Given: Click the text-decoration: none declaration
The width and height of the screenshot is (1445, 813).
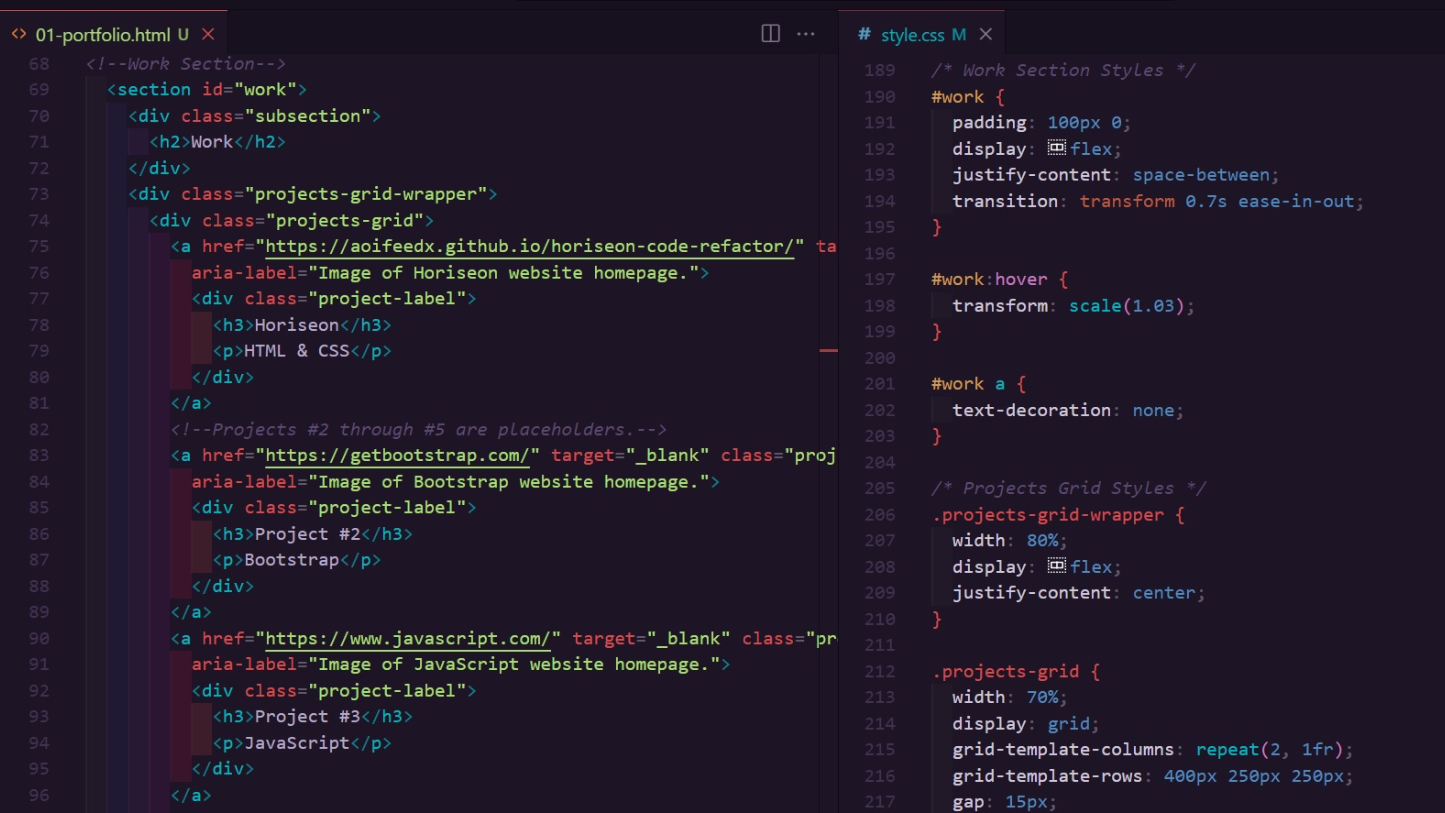Looking at the screenshot, I should click(x=1068, y=410).
